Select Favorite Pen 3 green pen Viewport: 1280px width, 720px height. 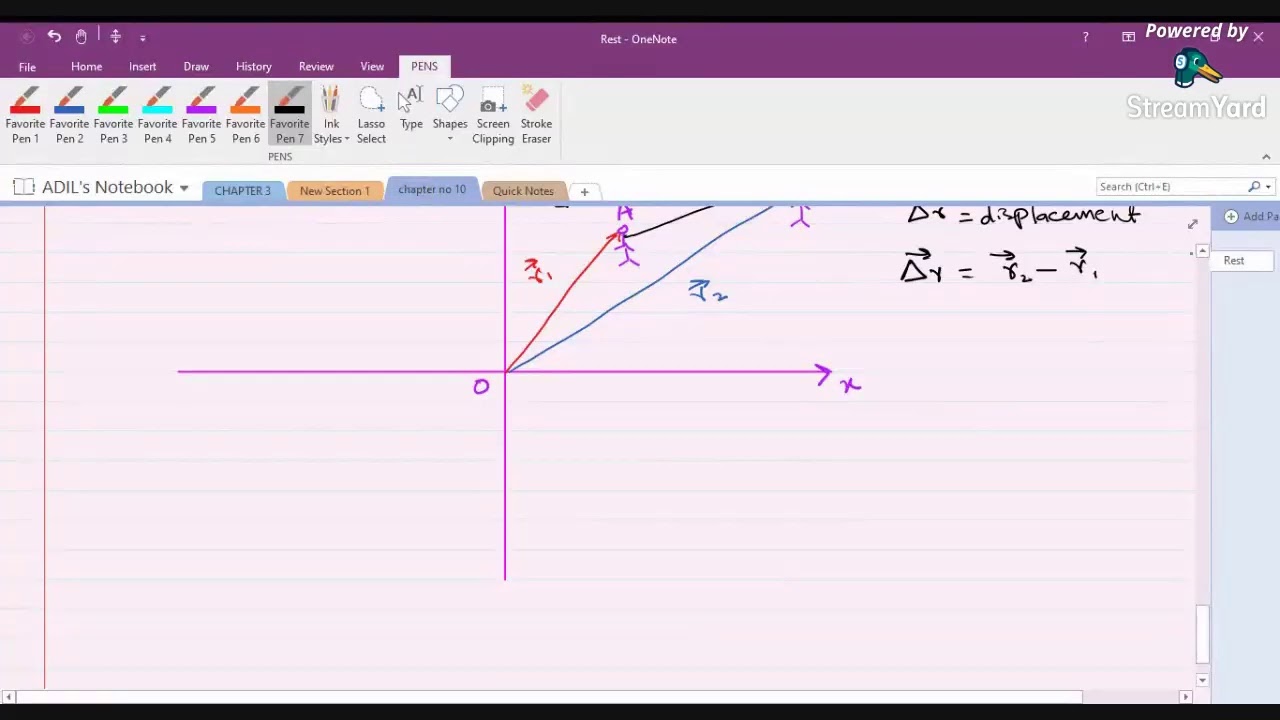(x=113, y=116)
